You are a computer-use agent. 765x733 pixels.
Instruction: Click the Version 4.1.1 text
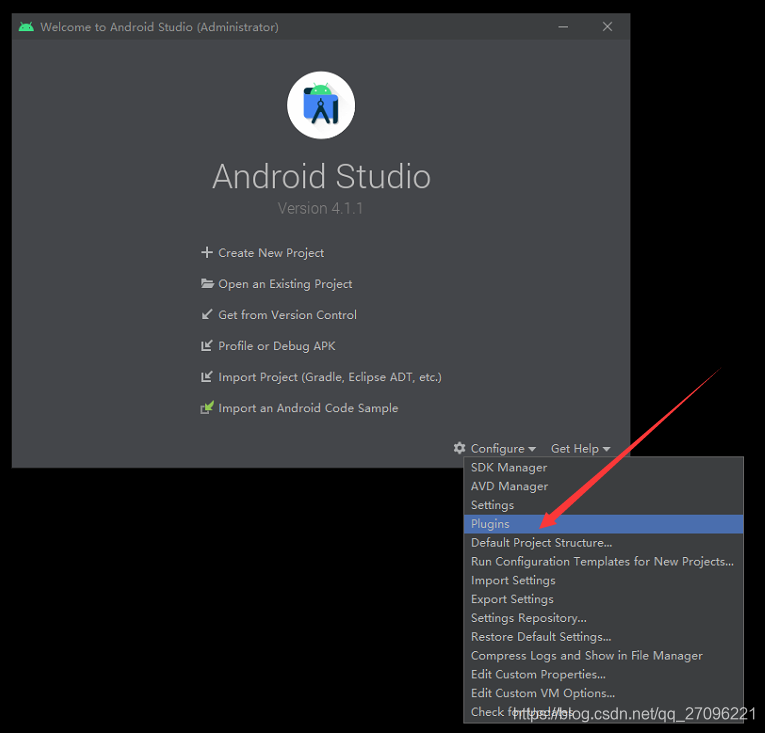click(320, 208)
